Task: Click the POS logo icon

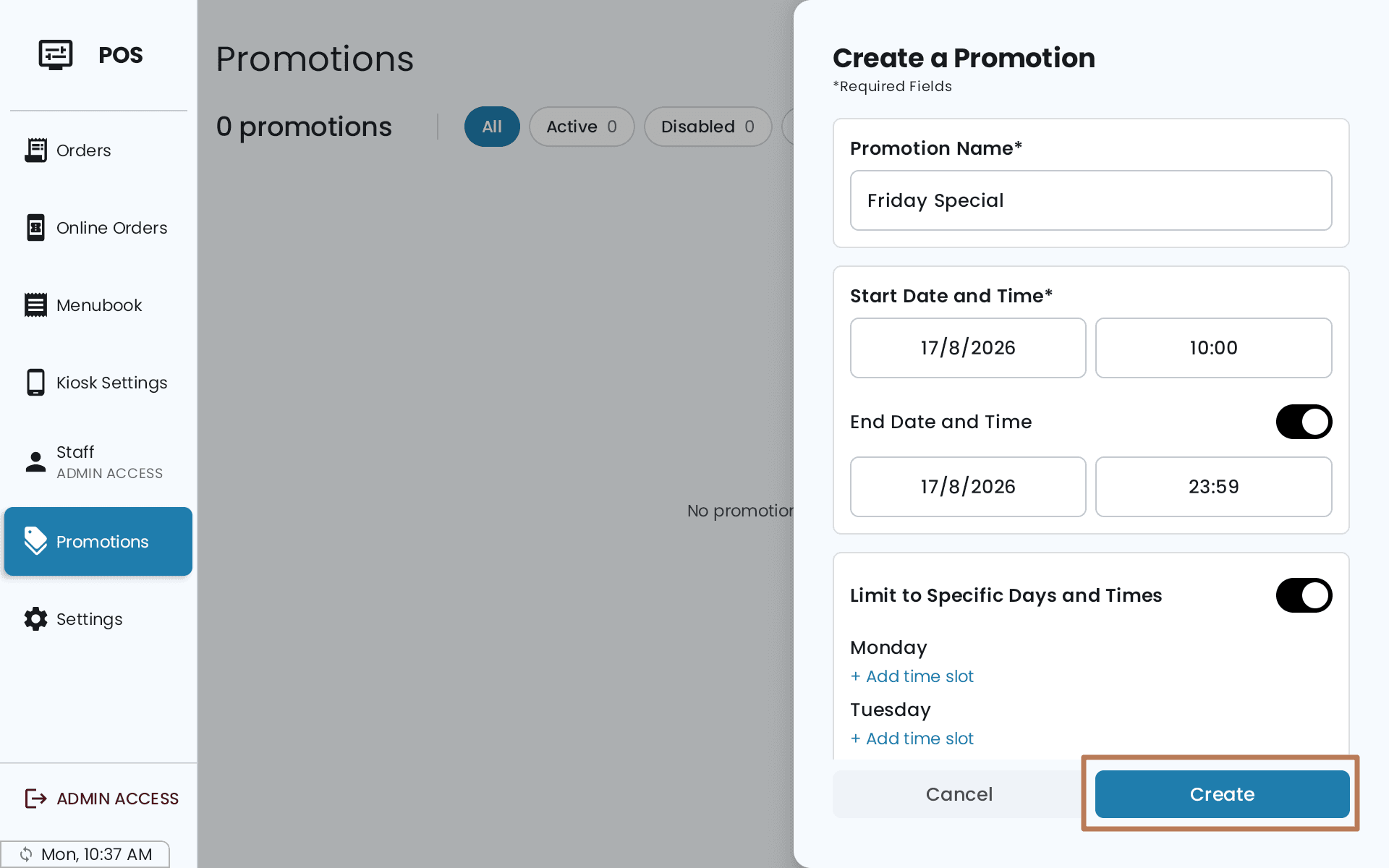Action: tap(56, 54)
